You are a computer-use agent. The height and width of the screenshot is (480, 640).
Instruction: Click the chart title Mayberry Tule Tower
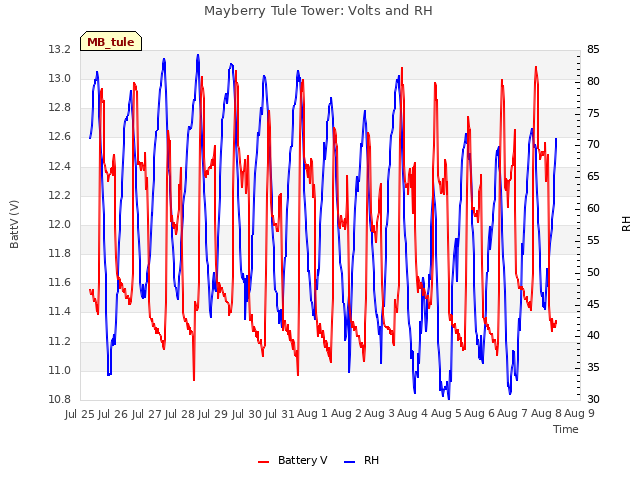click(x=318, y=11)
